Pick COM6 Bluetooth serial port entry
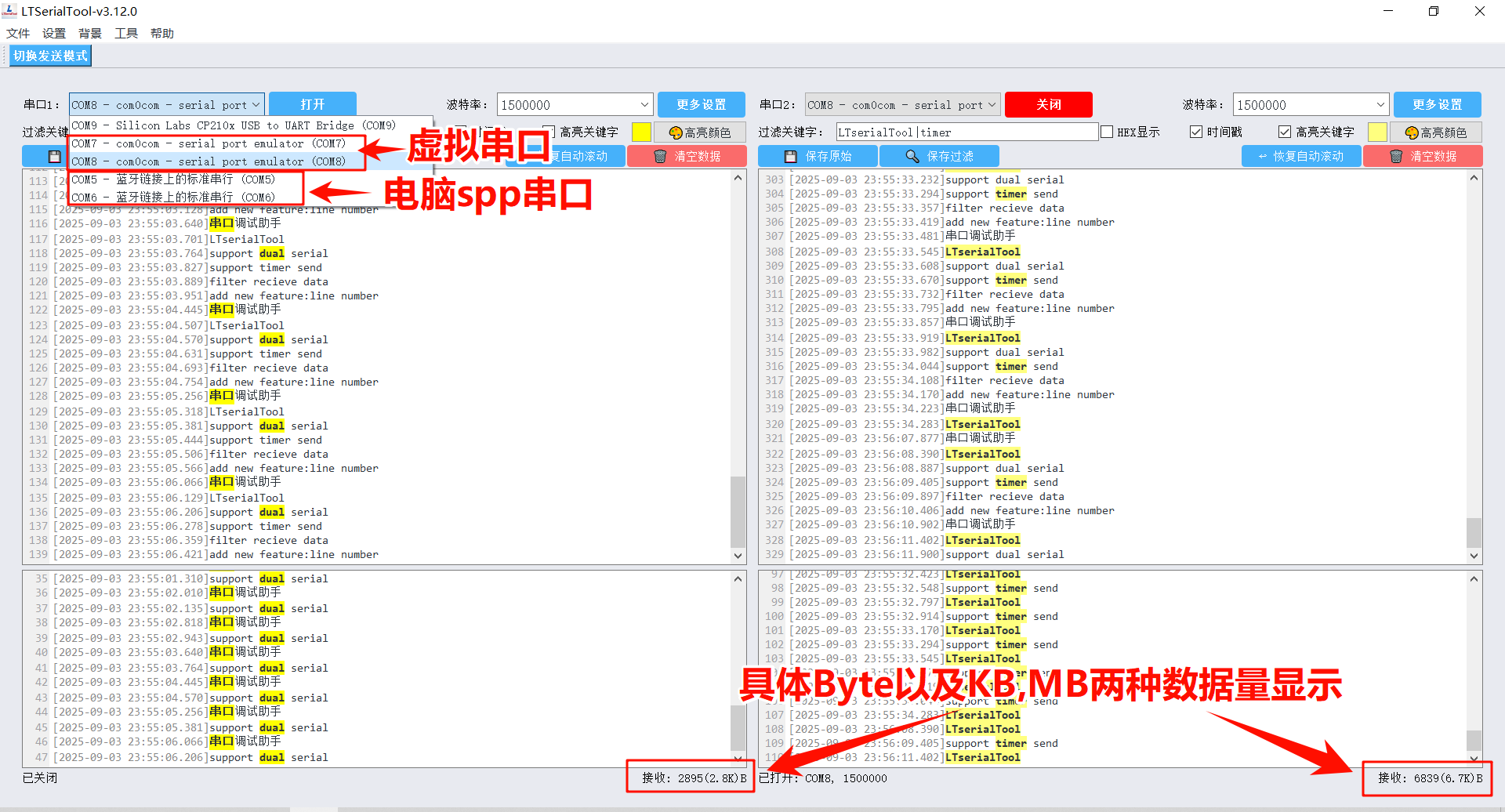Image resolution: width=1505 pixels, height=812 pixels. 173,198
